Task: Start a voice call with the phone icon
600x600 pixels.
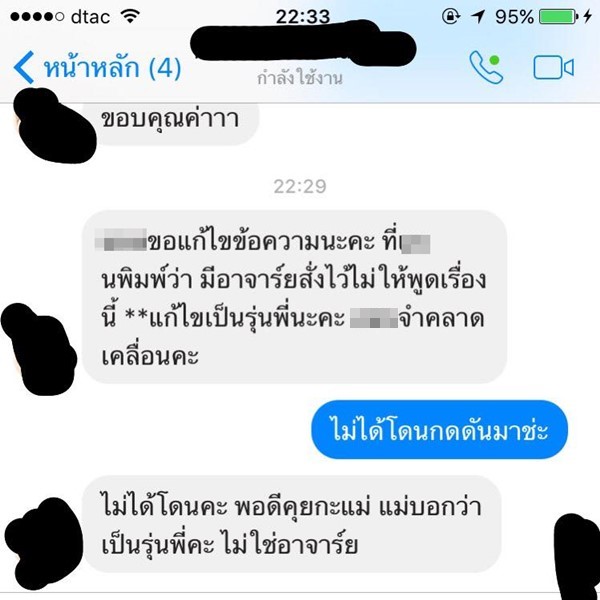Action: click(x=486, y=67)
